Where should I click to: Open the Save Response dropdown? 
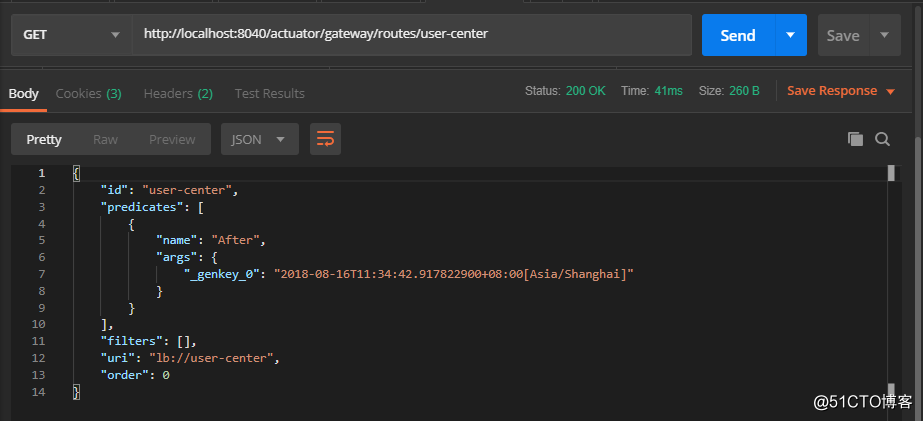coord(841,91)
